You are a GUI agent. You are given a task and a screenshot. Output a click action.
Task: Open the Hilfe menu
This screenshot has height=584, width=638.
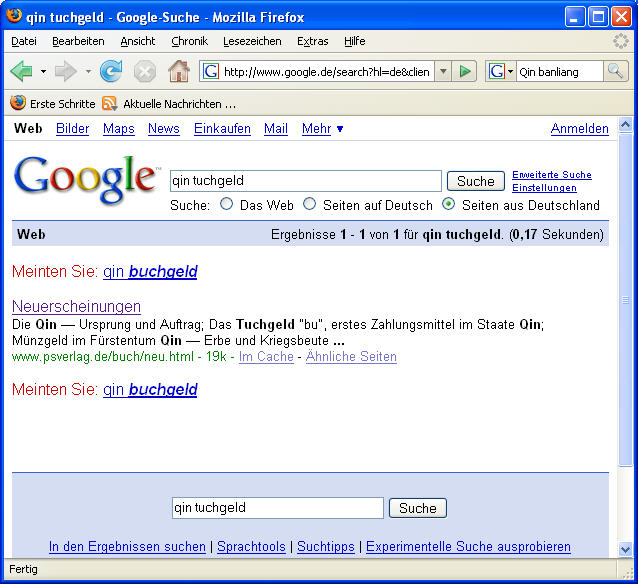[354, 41]
